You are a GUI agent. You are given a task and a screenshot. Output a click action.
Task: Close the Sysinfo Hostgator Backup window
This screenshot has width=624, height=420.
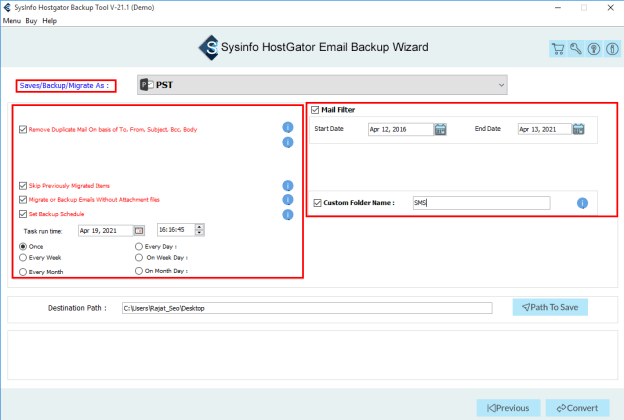tap(610, 8)
